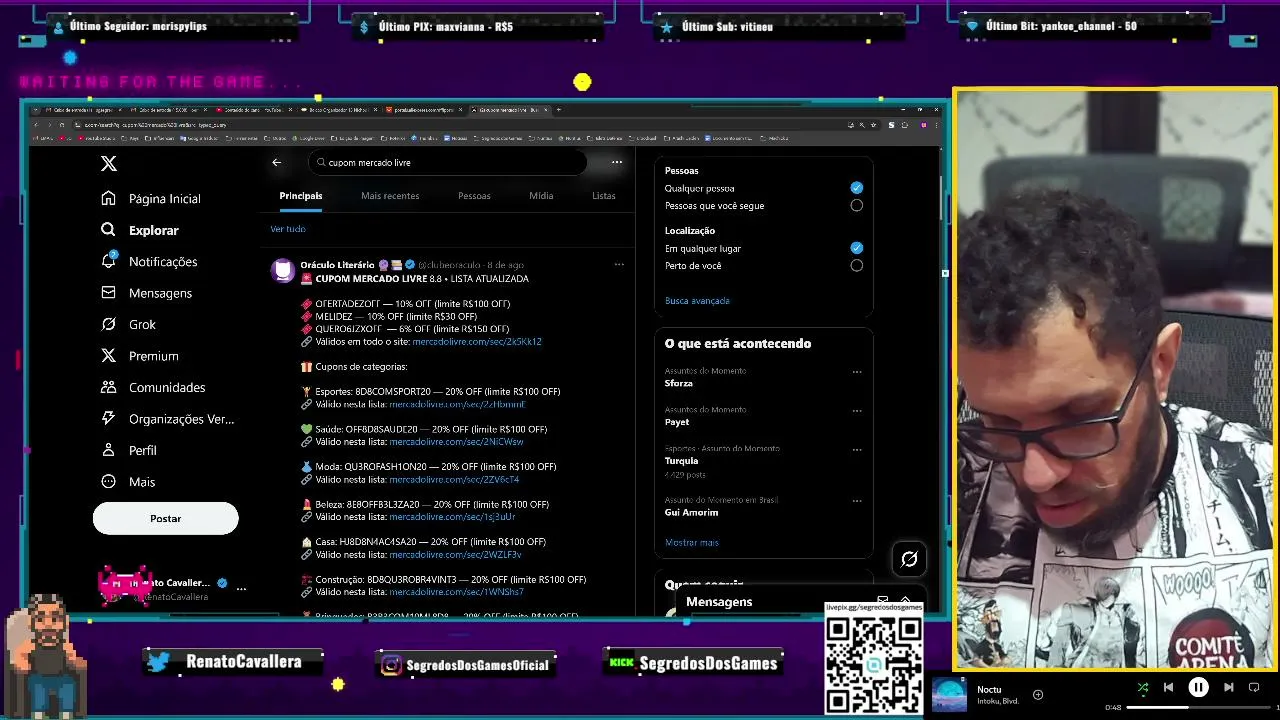Add Noctu to library with plus icon
Viewport: 1280px width, 720px height.
[x=1038, y=694]
